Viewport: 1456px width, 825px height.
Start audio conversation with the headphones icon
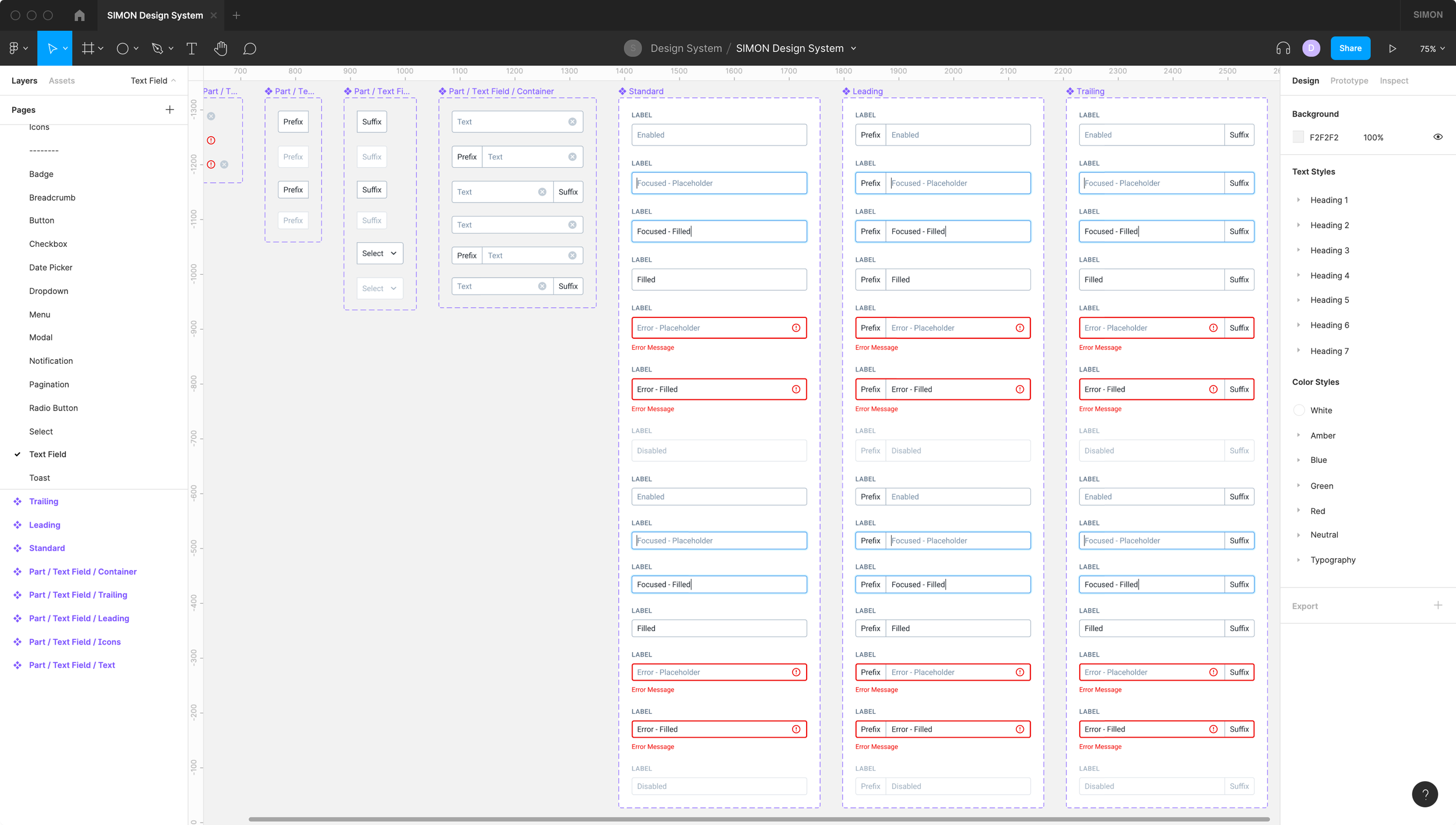1282,49
